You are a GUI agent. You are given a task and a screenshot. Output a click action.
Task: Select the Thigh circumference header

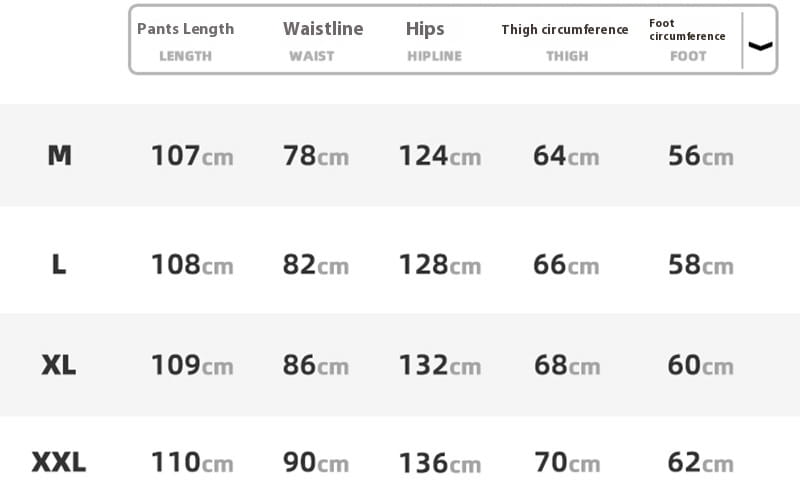pos(565,30)
